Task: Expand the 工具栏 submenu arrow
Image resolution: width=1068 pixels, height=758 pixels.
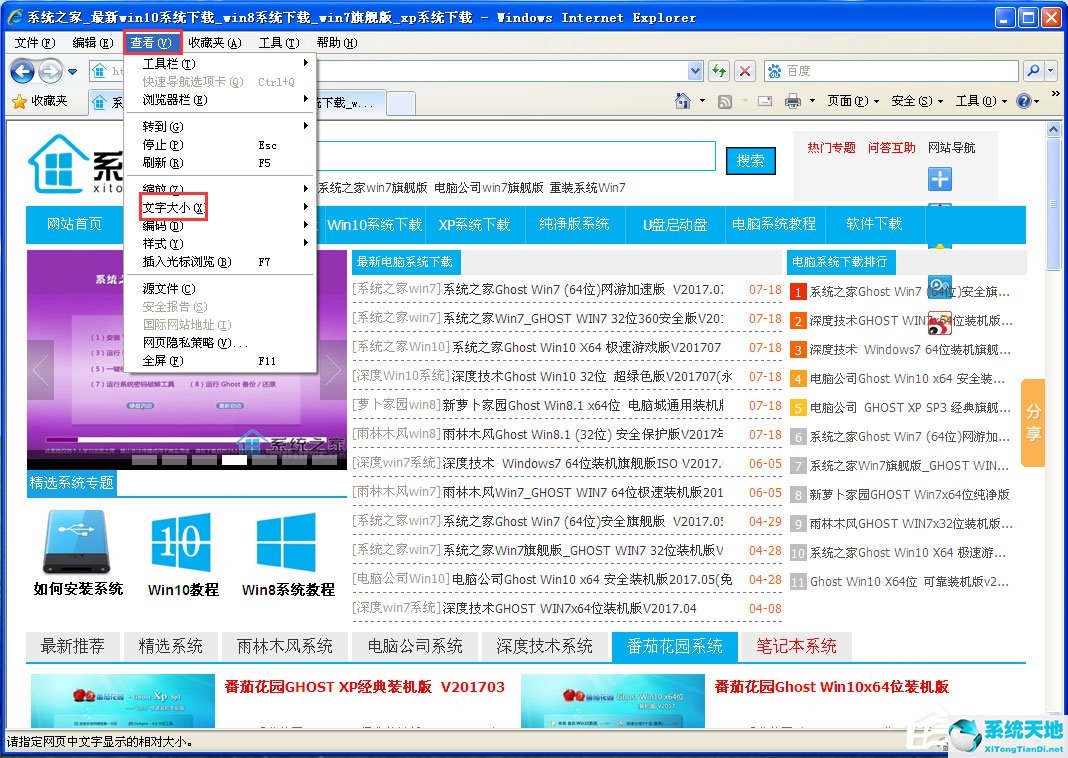Action: pos(306,61)
